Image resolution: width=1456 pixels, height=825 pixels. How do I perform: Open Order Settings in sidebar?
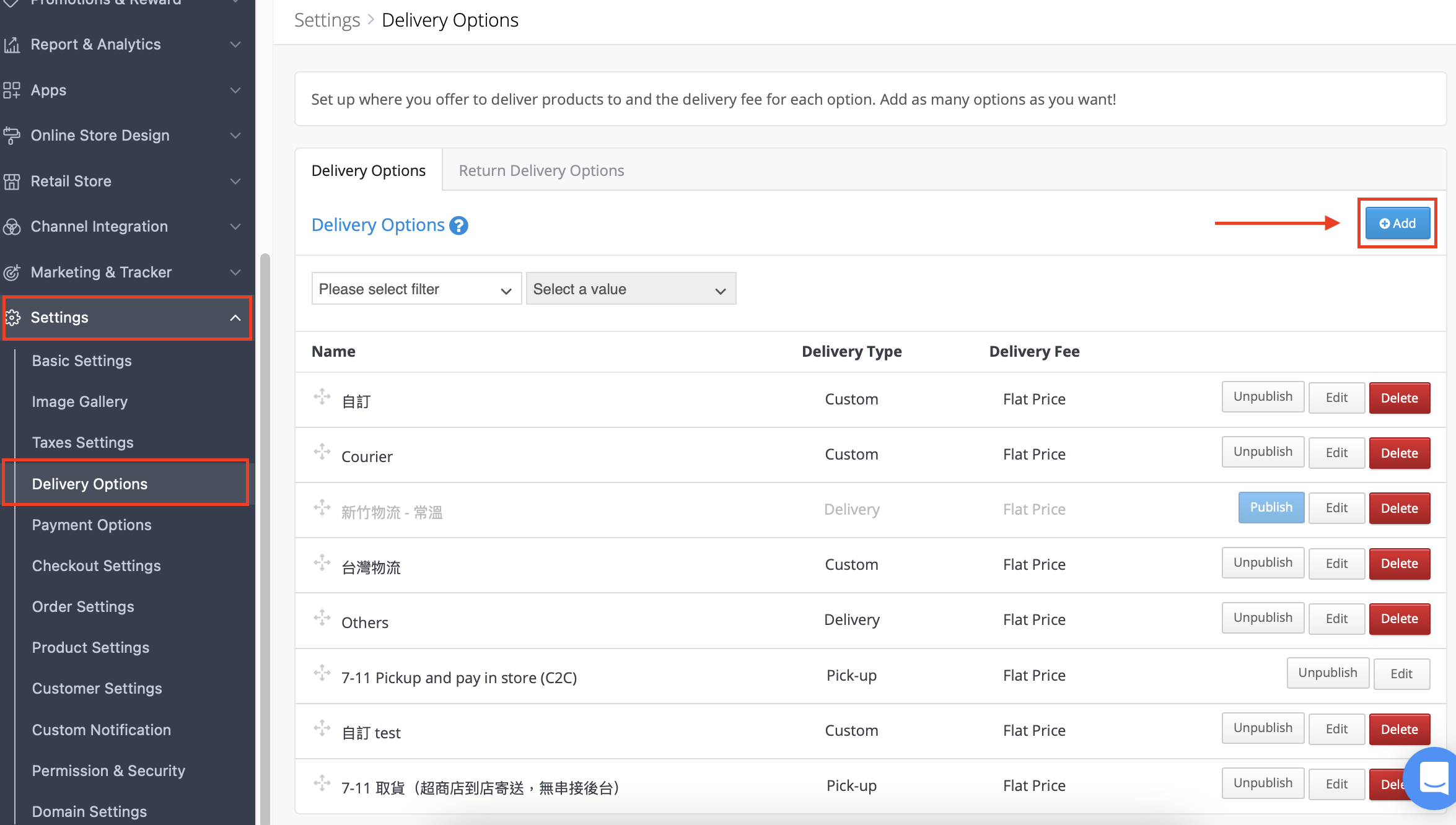pyautogui.click(x=83, y=606)
